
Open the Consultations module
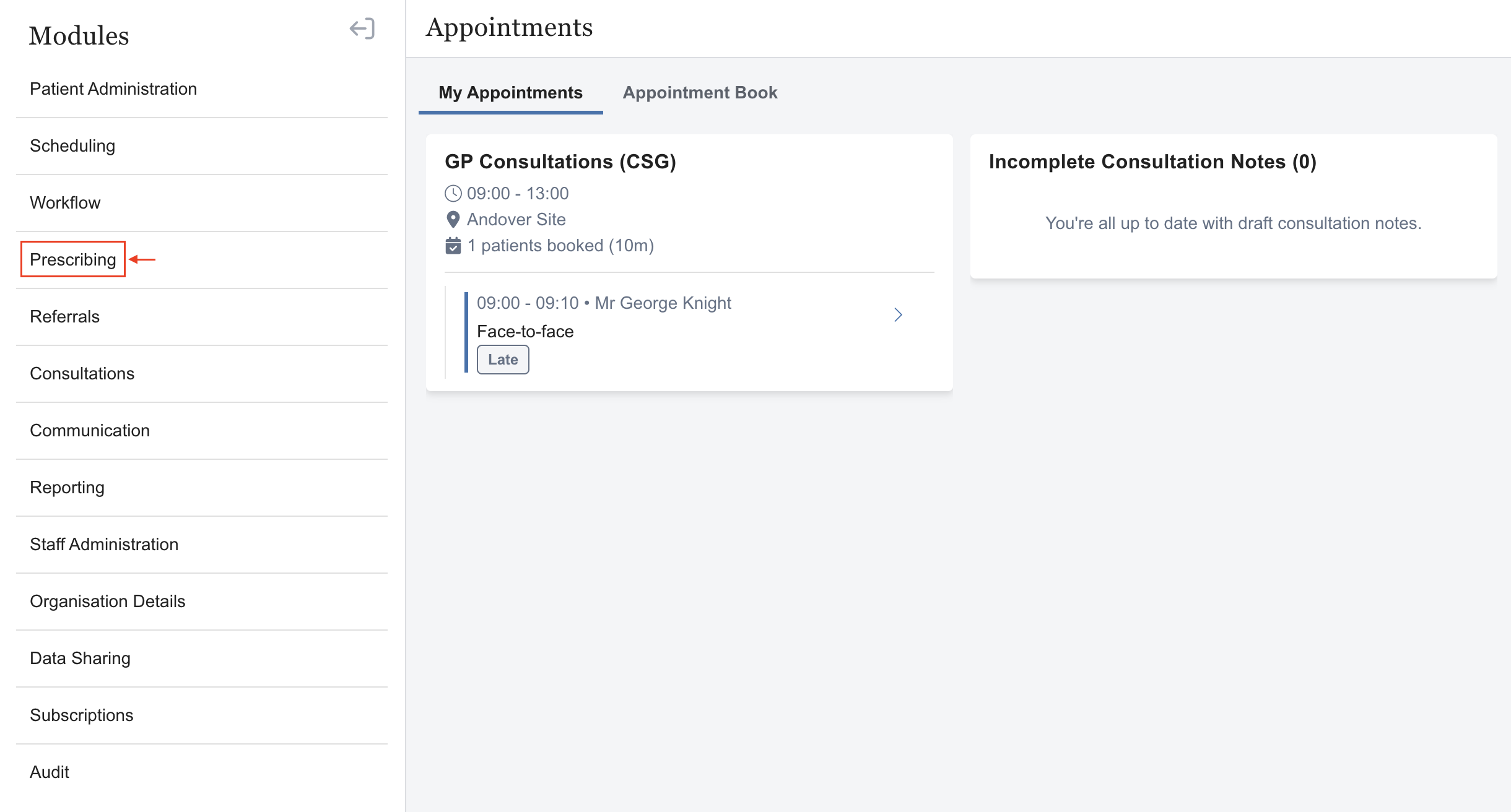point(82,374)
